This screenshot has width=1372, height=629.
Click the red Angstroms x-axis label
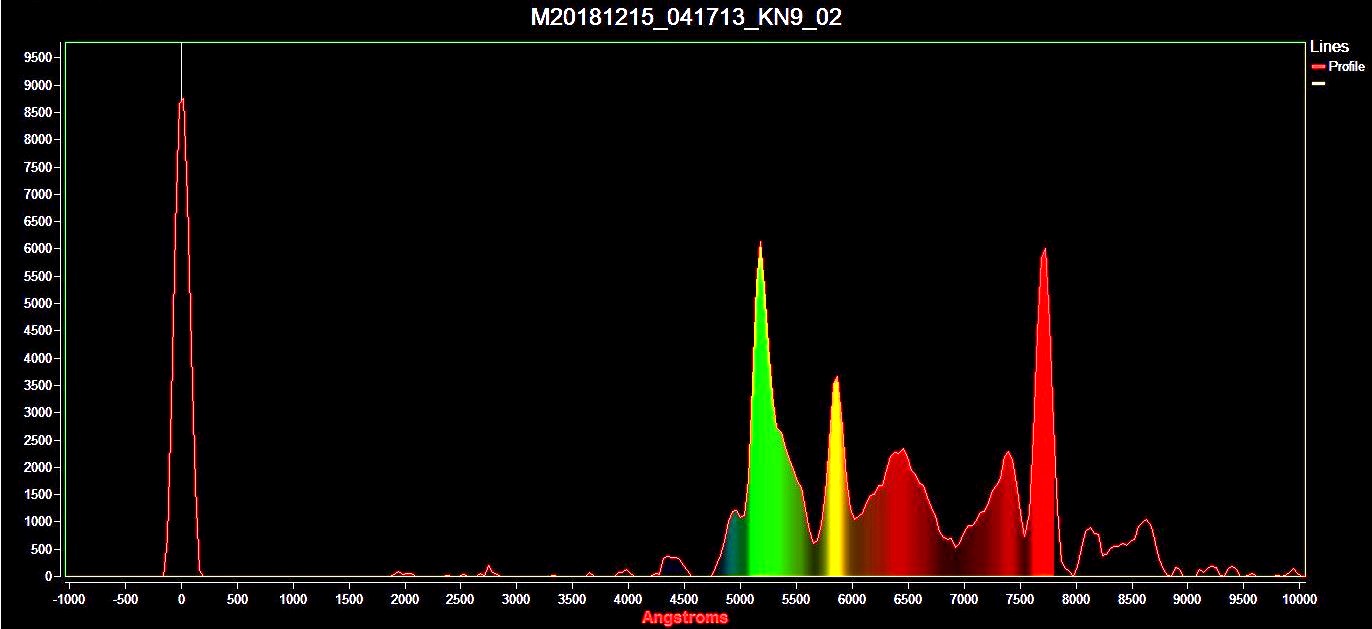pos(685,618)
